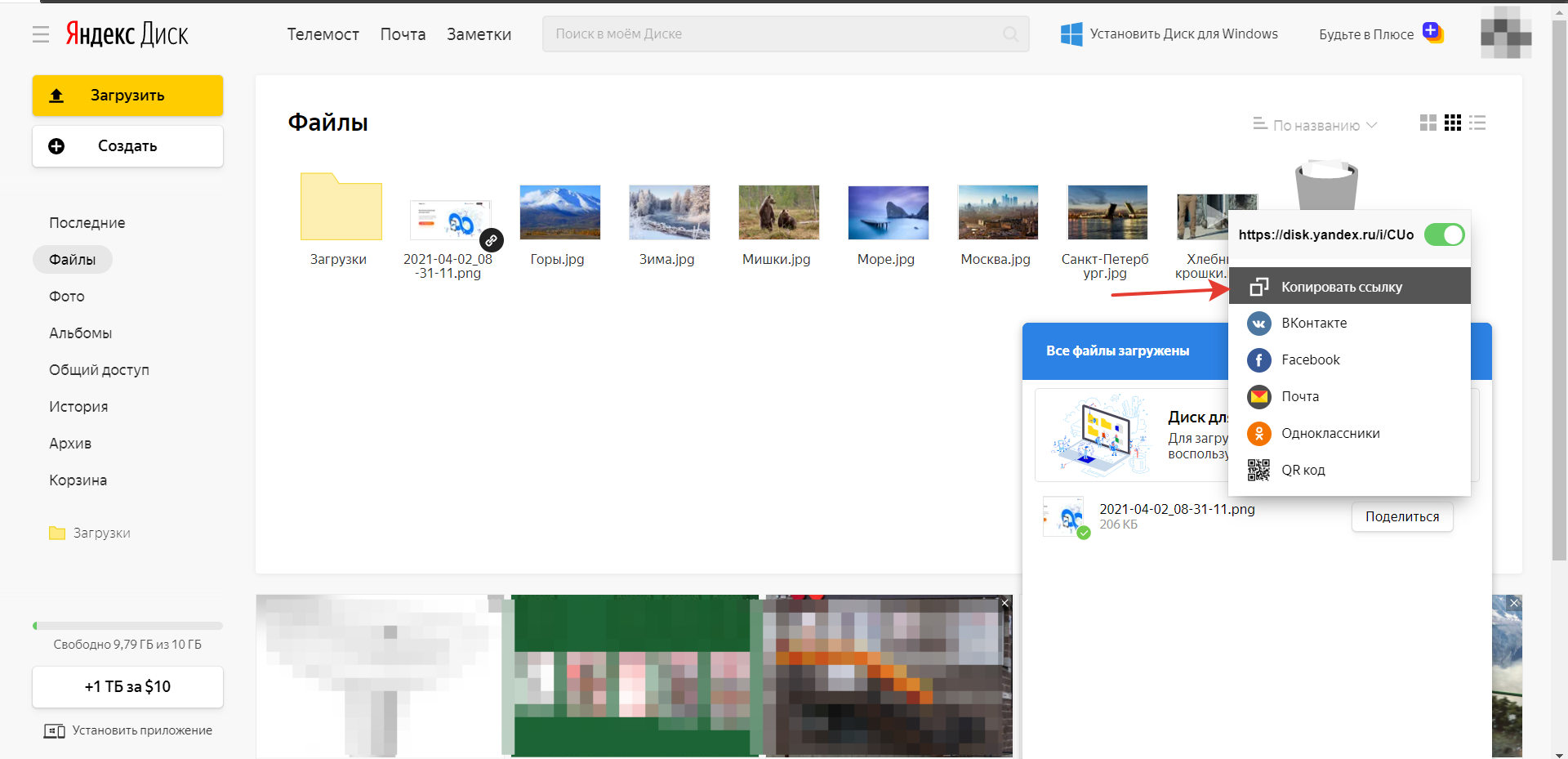This screenshot has height=759, width=1568.
Task: Share via ВКонтакте
Action: point(1313,324)
